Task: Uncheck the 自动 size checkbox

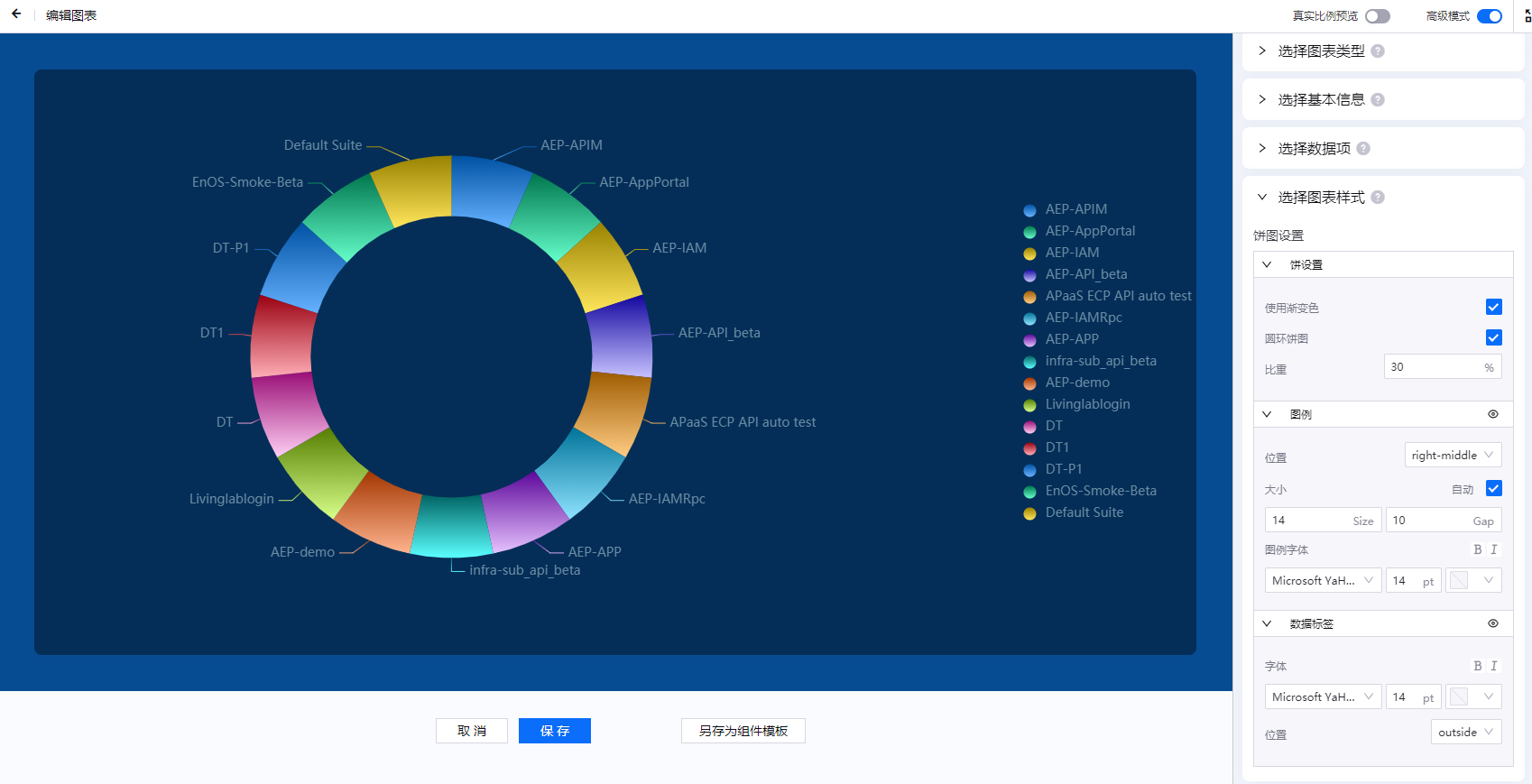Action: tap(1494, 488)
